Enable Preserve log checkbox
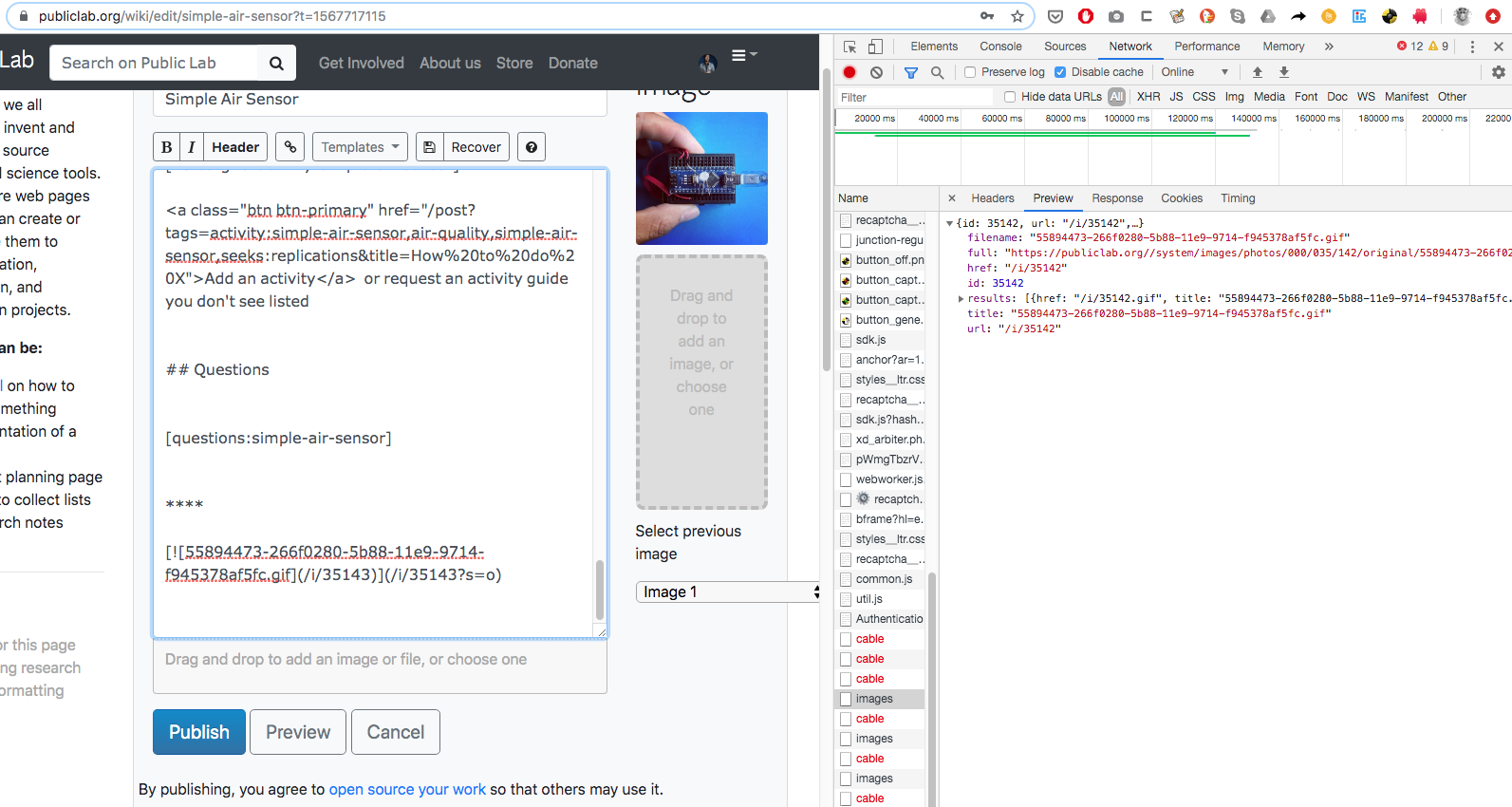The image size is (1512, 807). 970,72
